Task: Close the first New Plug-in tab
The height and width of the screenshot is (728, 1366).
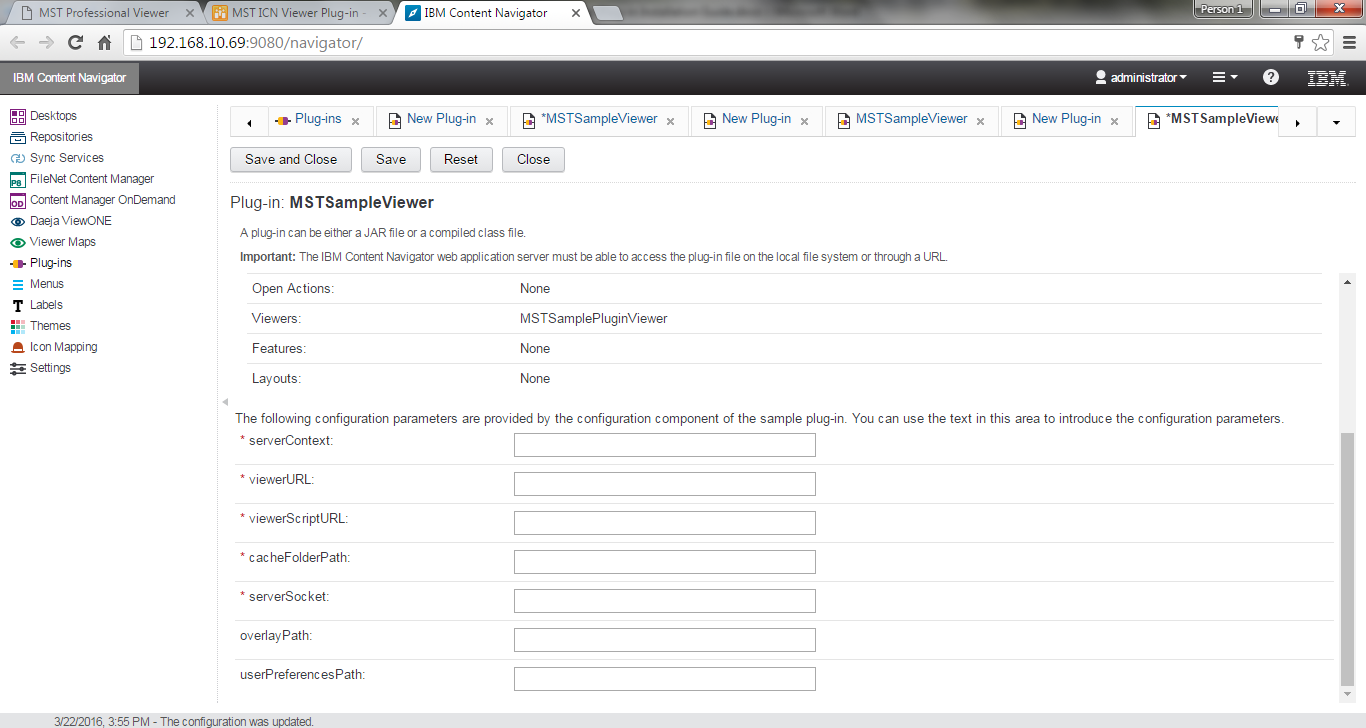Action: point(490,122)
